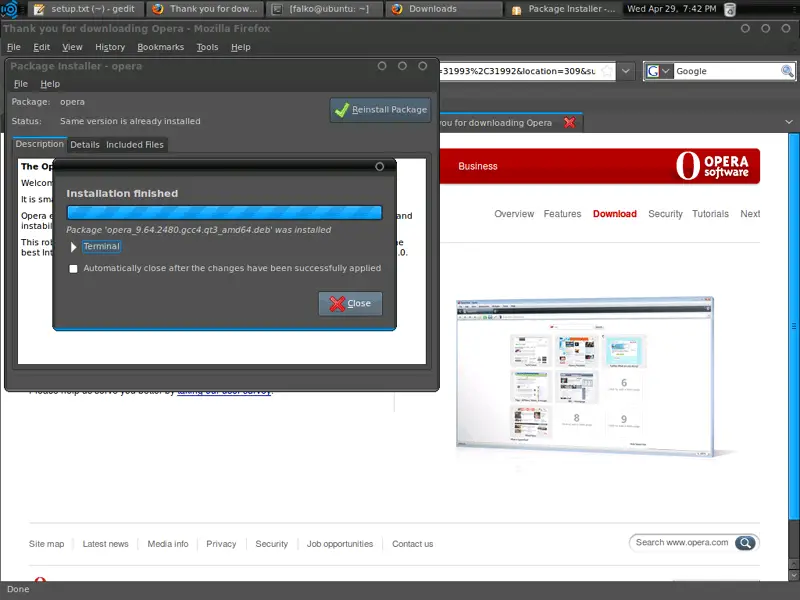This screenshot has width=800, height=600.
Task: Close the 'downloading Opera' browser tab with red X
Action: click(569, 122)
